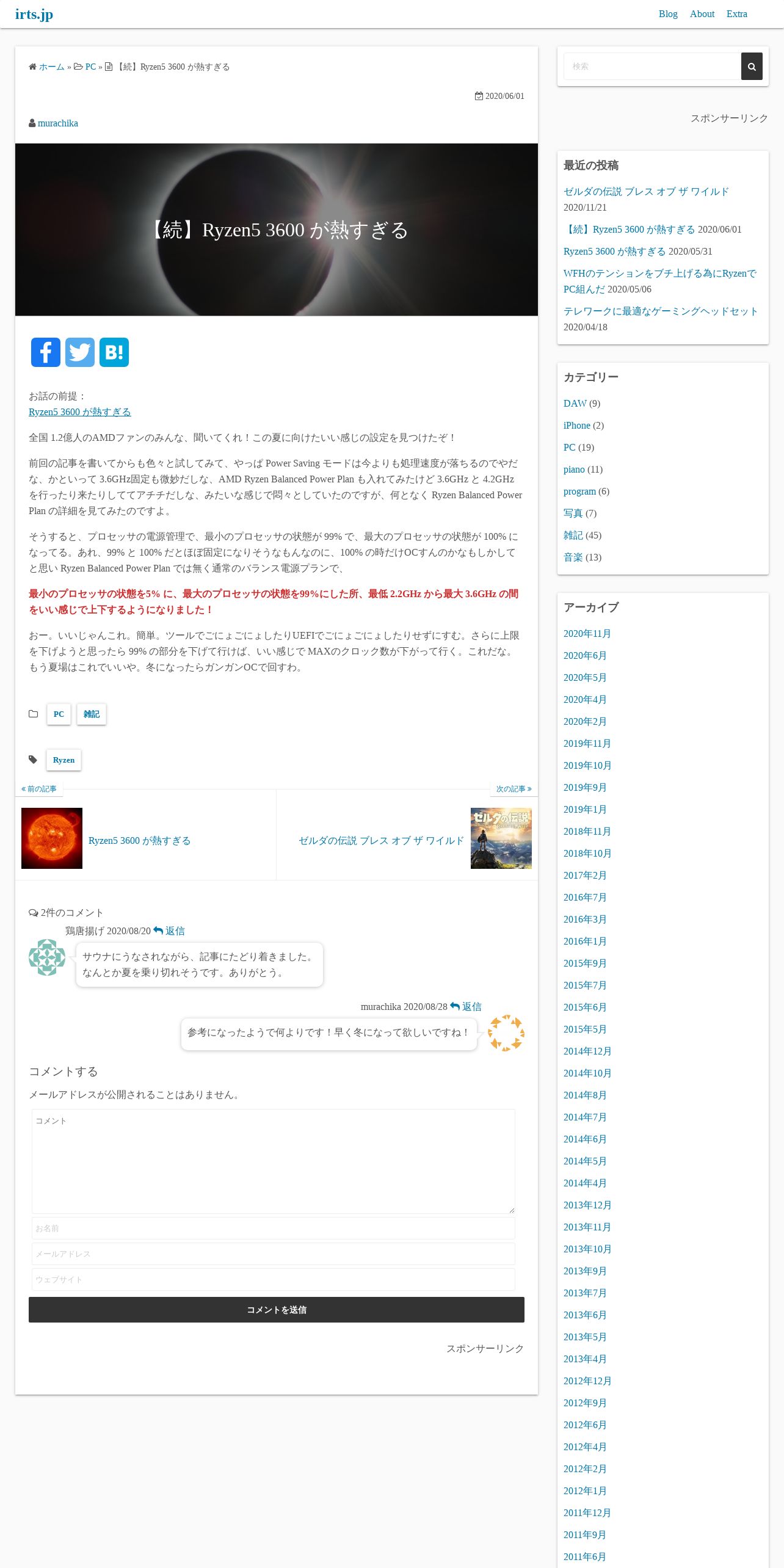
Task: Share the post on Twitter
Action: point(80,352)
